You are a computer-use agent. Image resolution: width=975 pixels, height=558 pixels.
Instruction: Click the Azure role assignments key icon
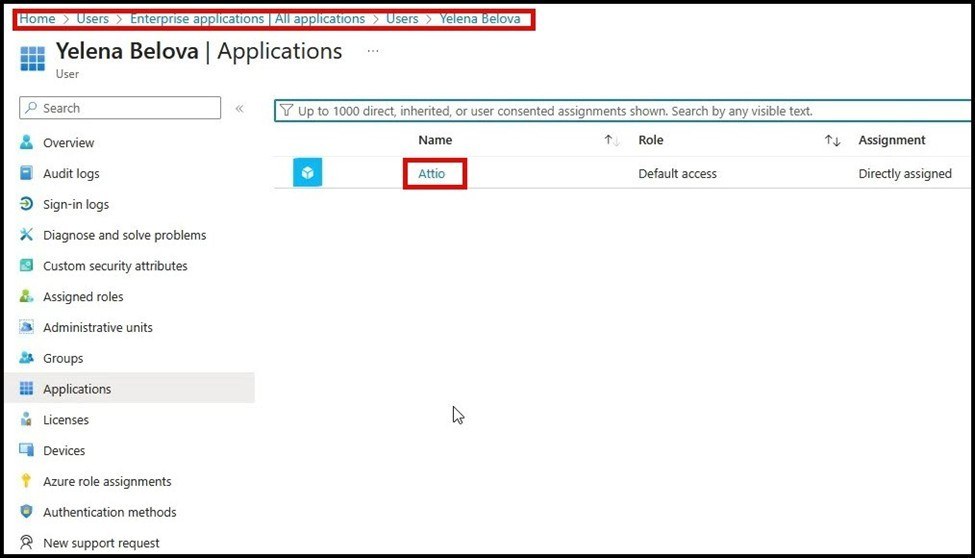[27, 482]
